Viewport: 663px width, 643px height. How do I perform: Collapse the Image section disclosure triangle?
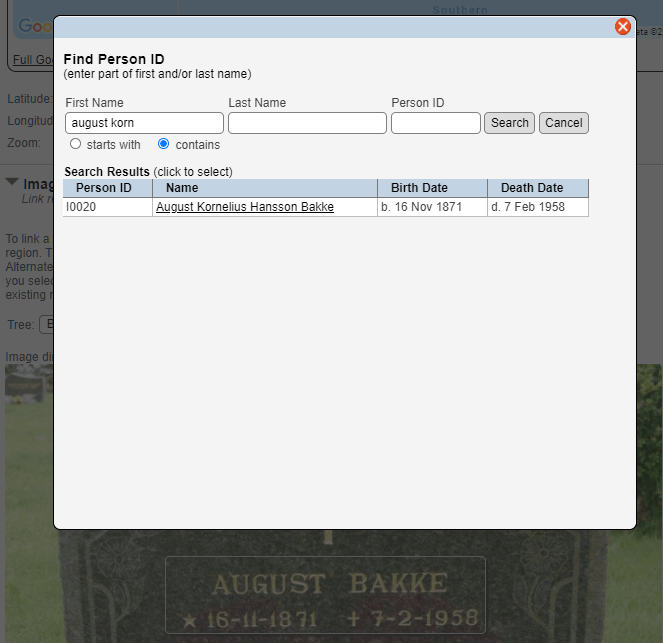pos(12,183)
